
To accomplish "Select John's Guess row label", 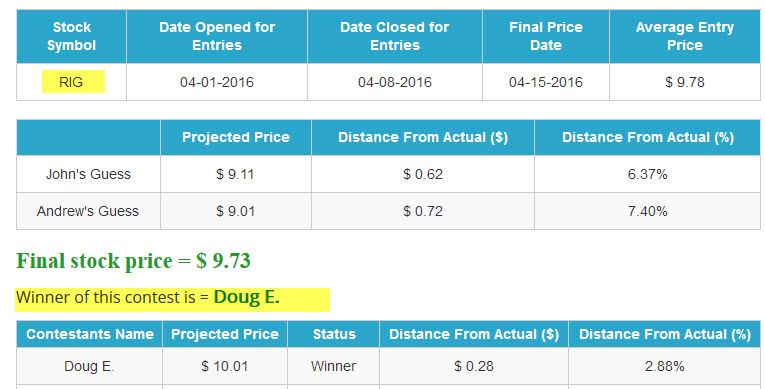I will [x=88, y=174].
